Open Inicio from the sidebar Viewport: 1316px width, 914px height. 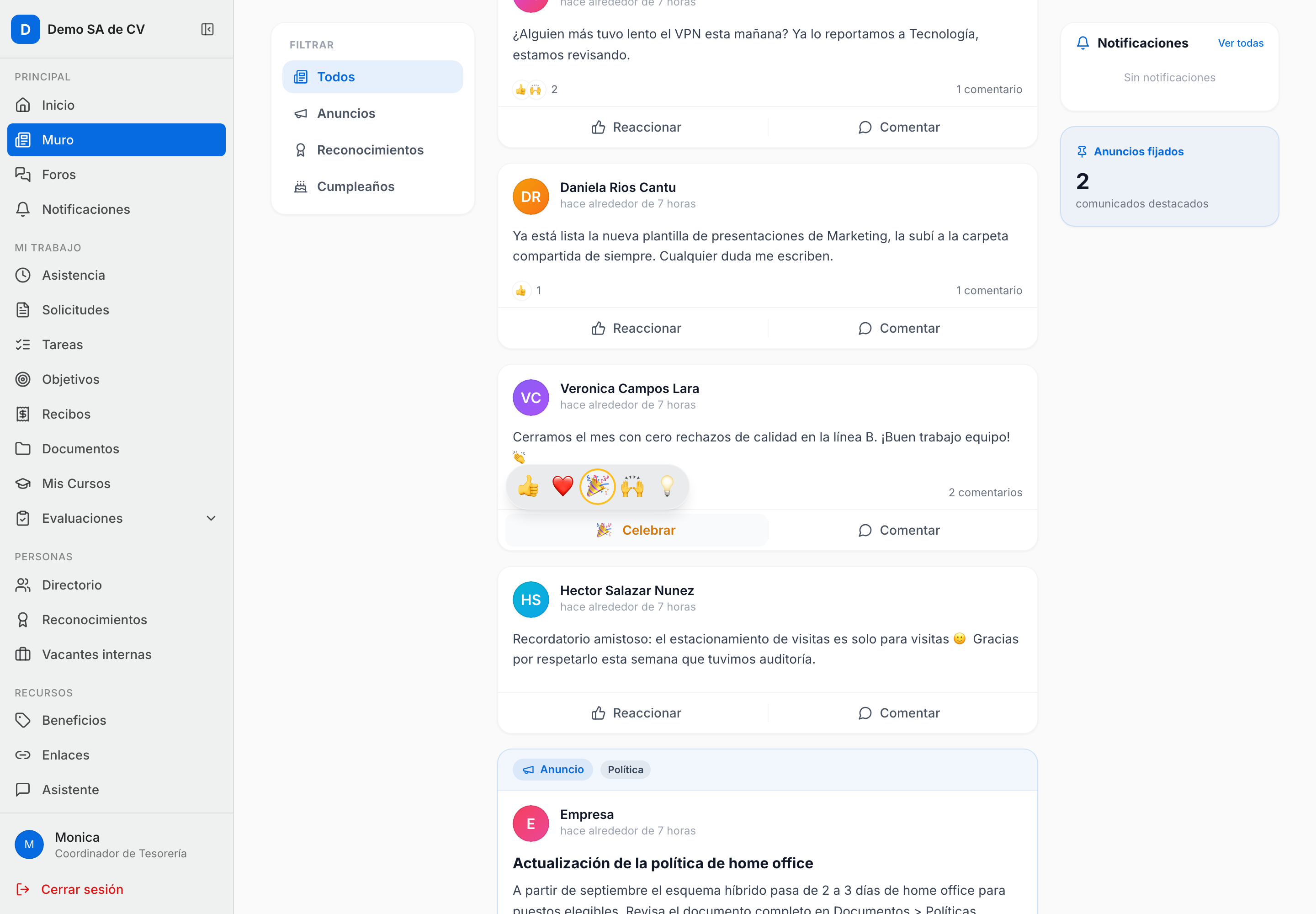coord(116,105)
